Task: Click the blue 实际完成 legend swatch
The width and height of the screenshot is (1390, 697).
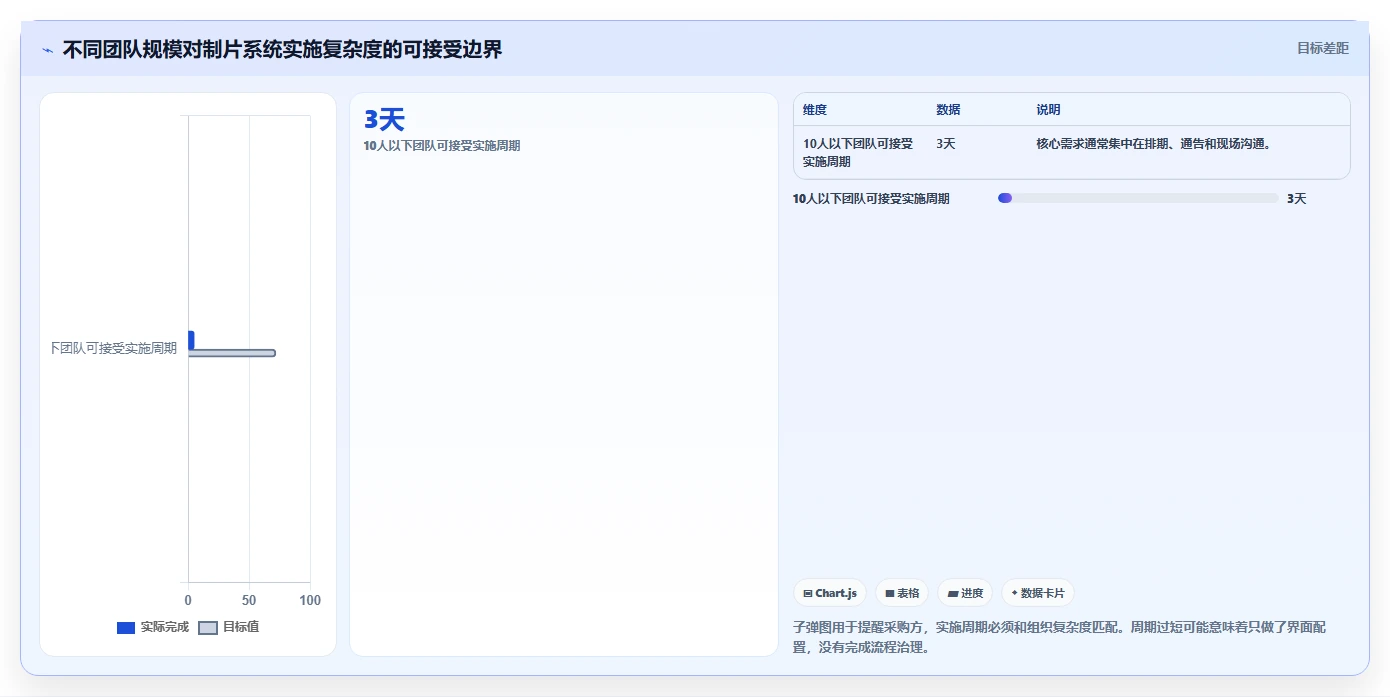Action: 126,628
